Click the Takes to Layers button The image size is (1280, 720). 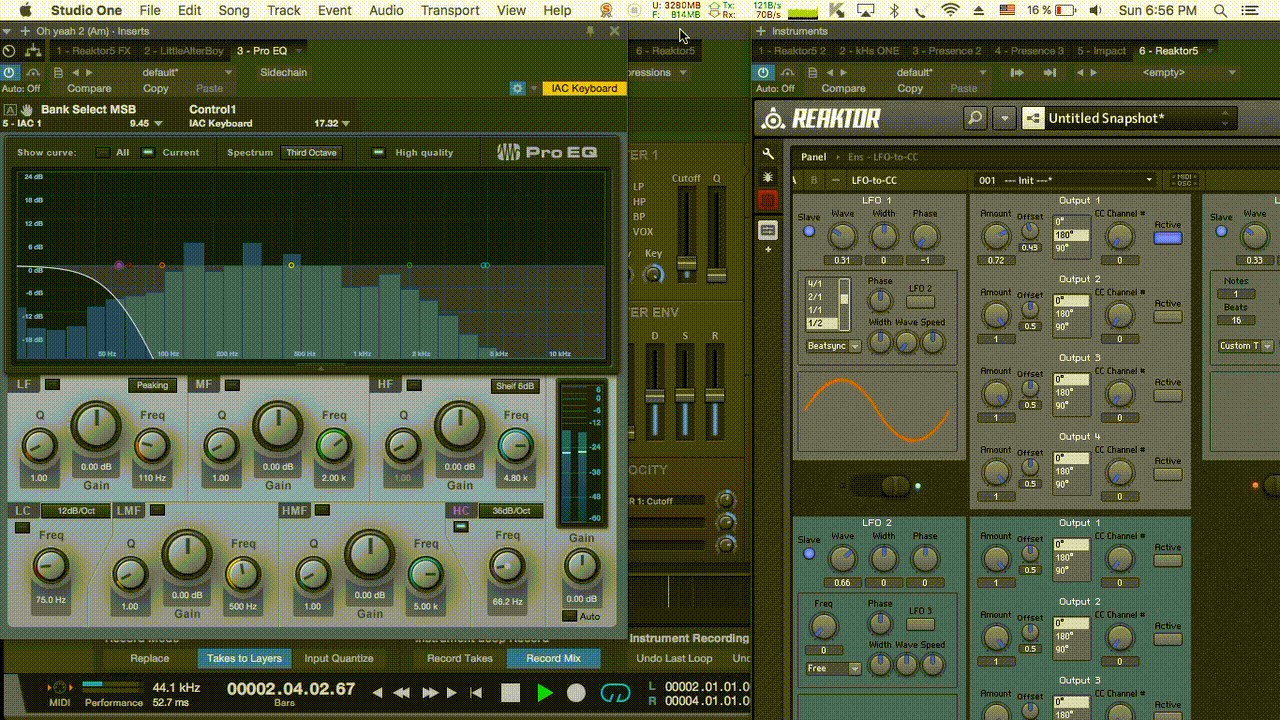coord(244,658)
